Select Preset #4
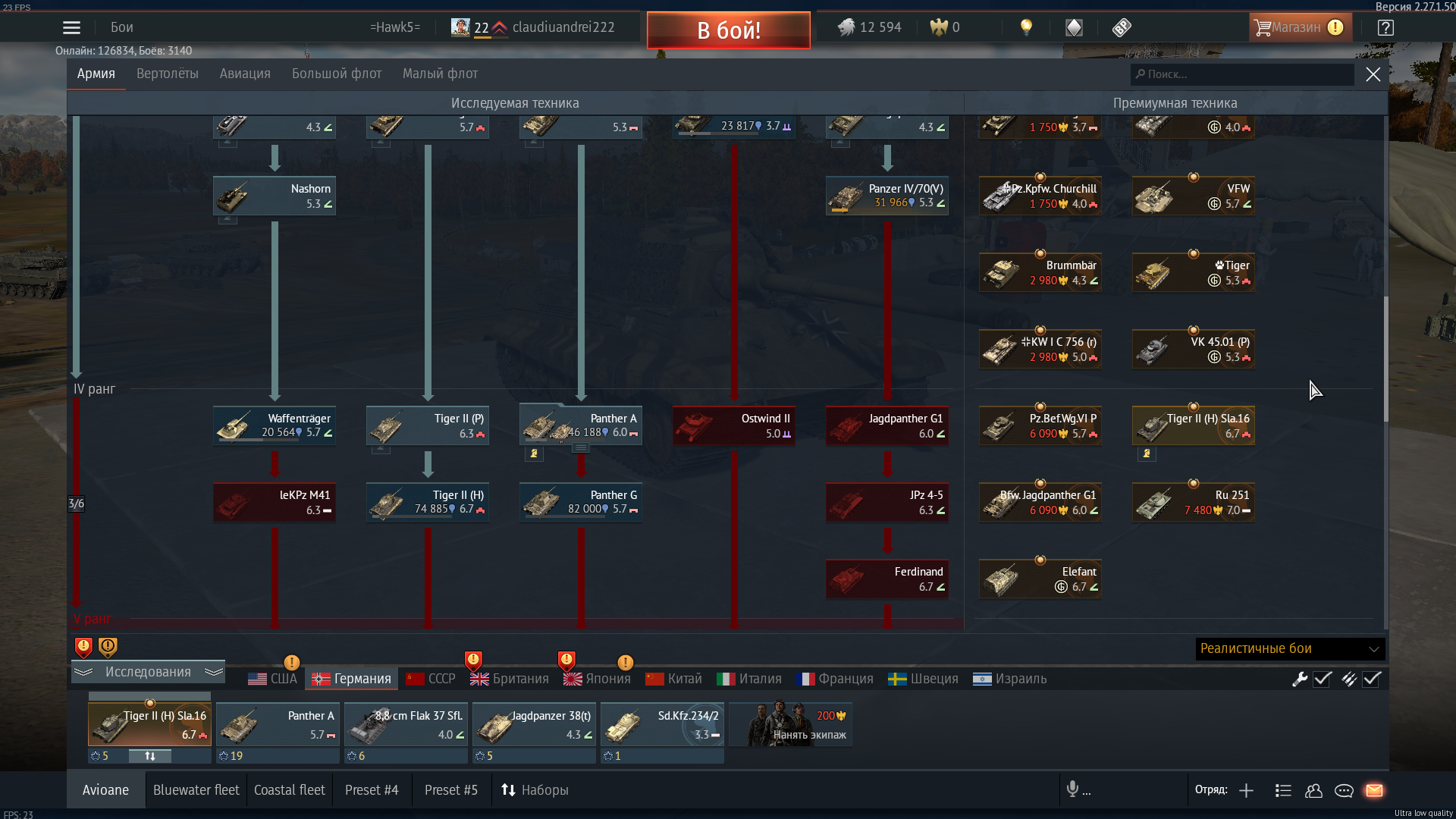 point(372,790)
